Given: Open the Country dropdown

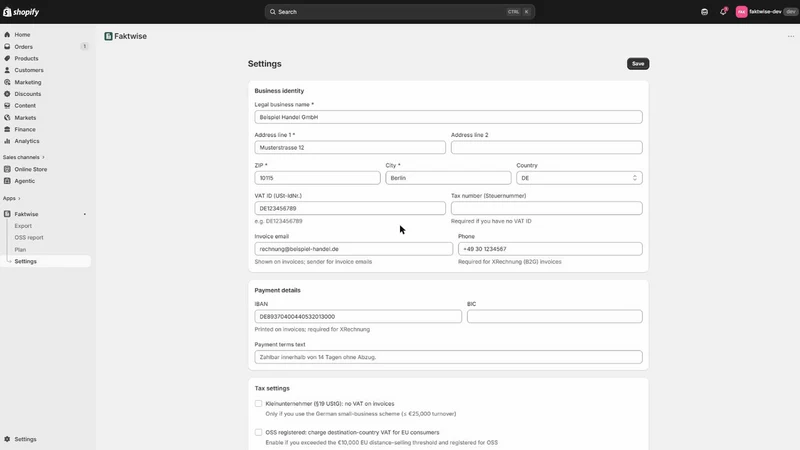Looking at the screenshot, I should (x=579, y=178).
